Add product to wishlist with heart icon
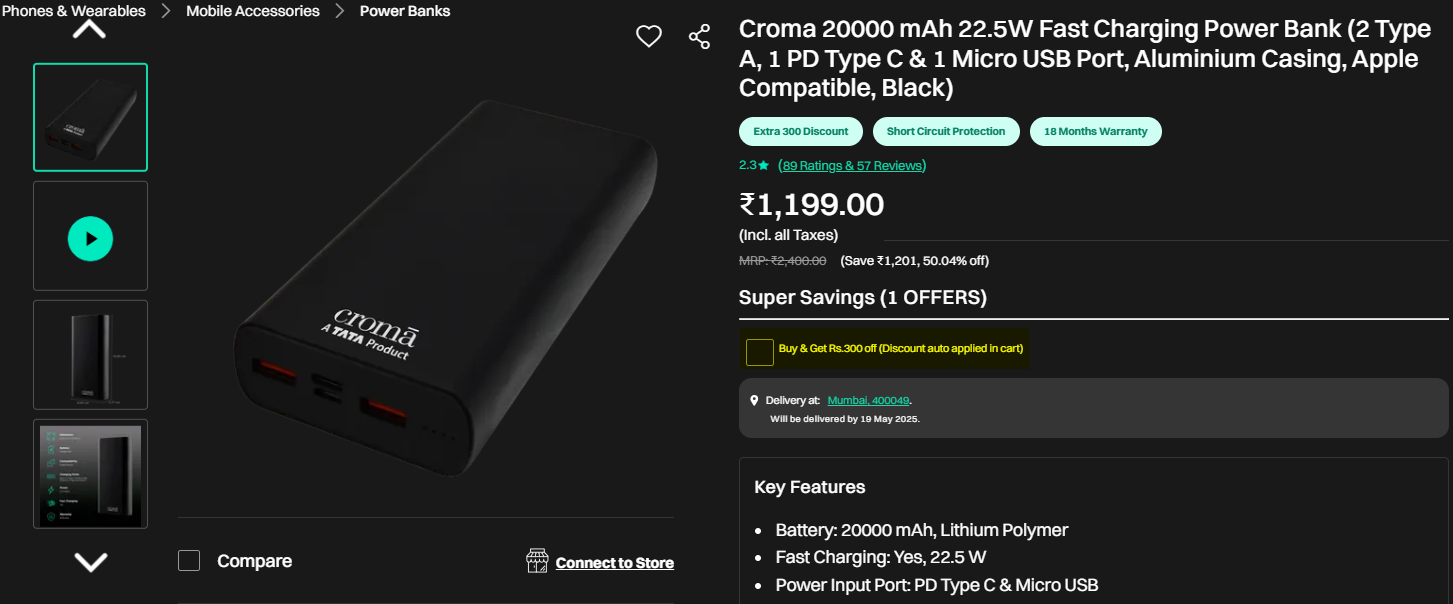 [649, 37]
